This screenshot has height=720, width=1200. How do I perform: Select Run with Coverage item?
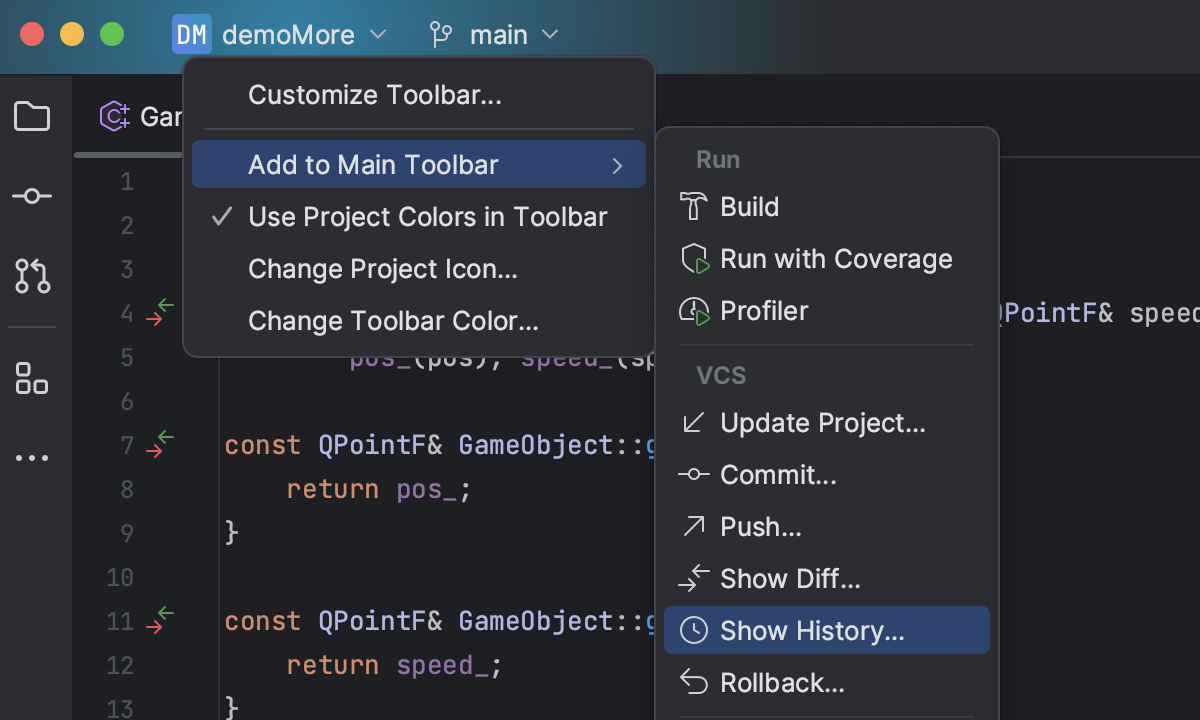coord(835,259)
